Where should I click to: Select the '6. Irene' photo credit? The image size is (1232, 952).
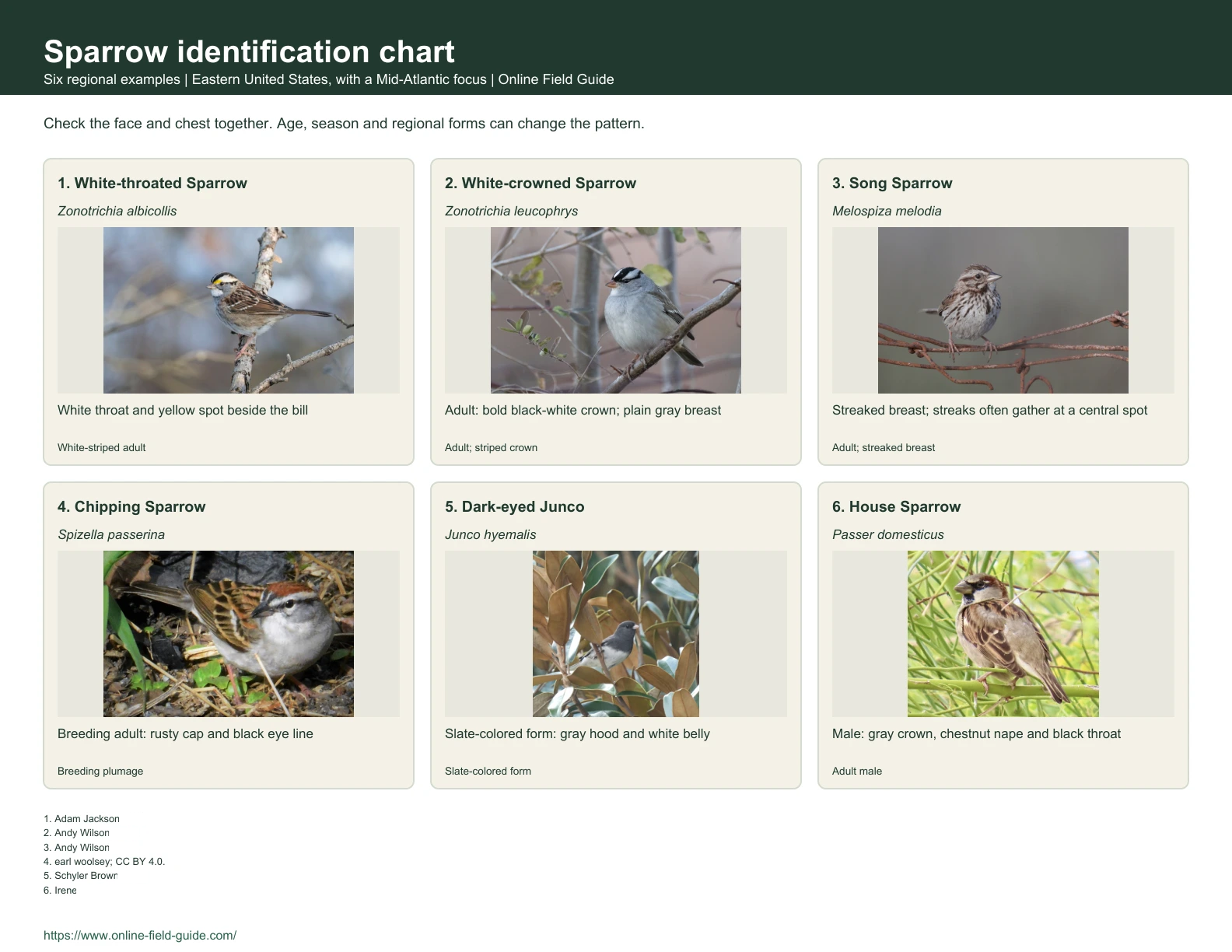tap(60, 891)
